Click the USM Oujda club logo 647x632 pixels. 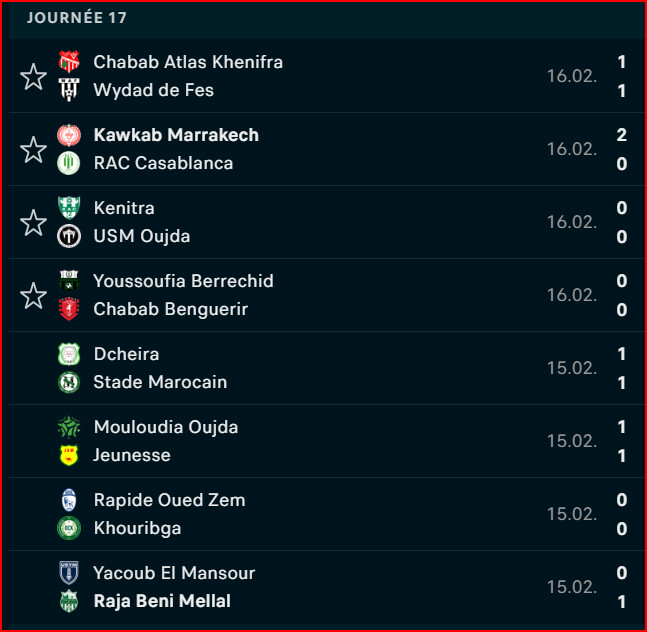(69, 237)
